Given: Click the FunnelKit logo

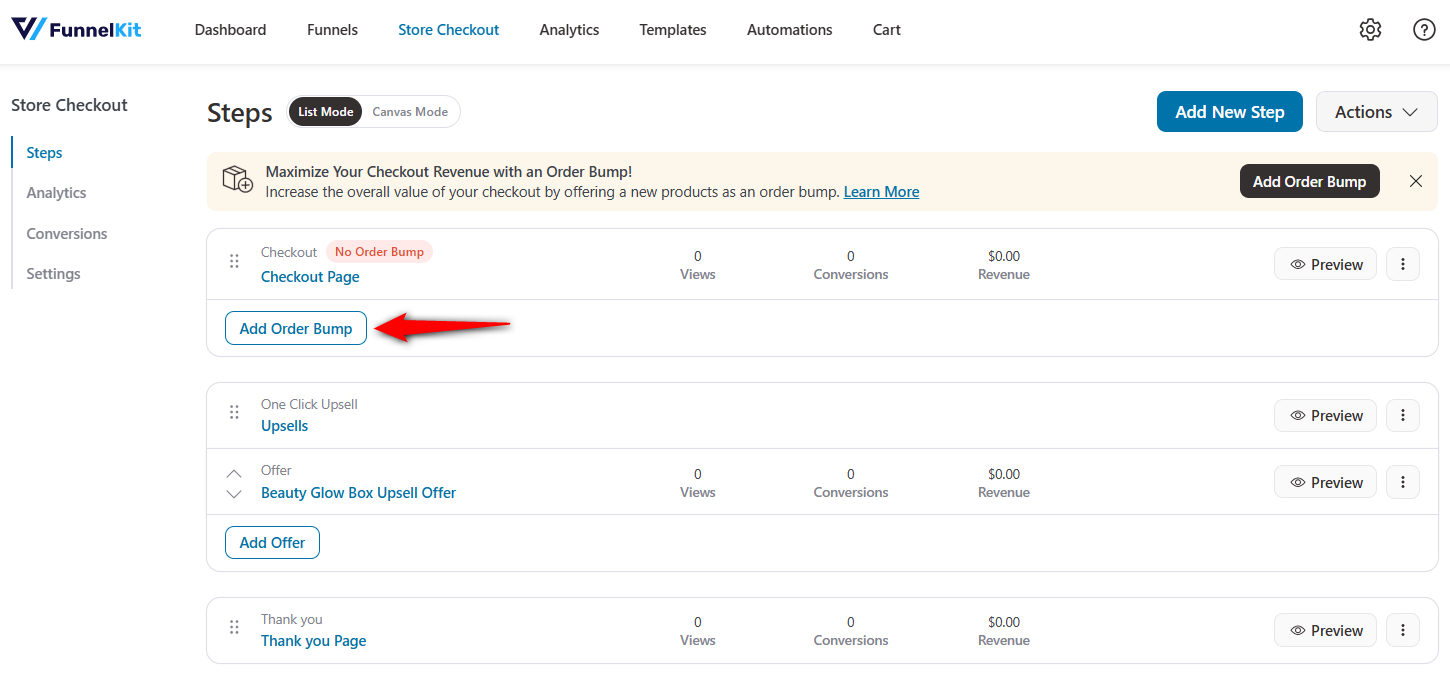Looking at the screenshot, I should 75,29.
